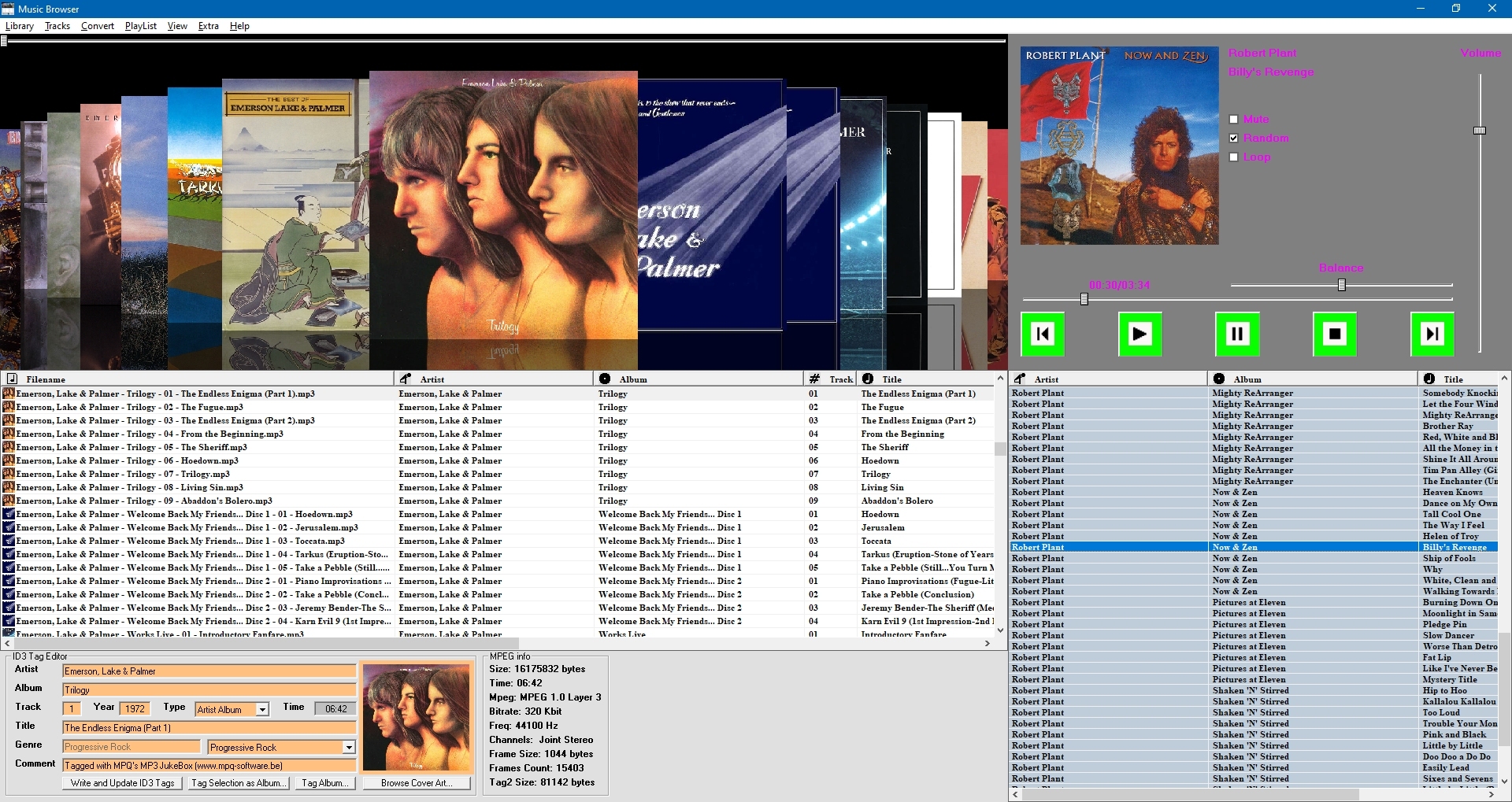The image size is (1512, 802).
Task: Click the Play button to start playback
Action: [1140, 334]
